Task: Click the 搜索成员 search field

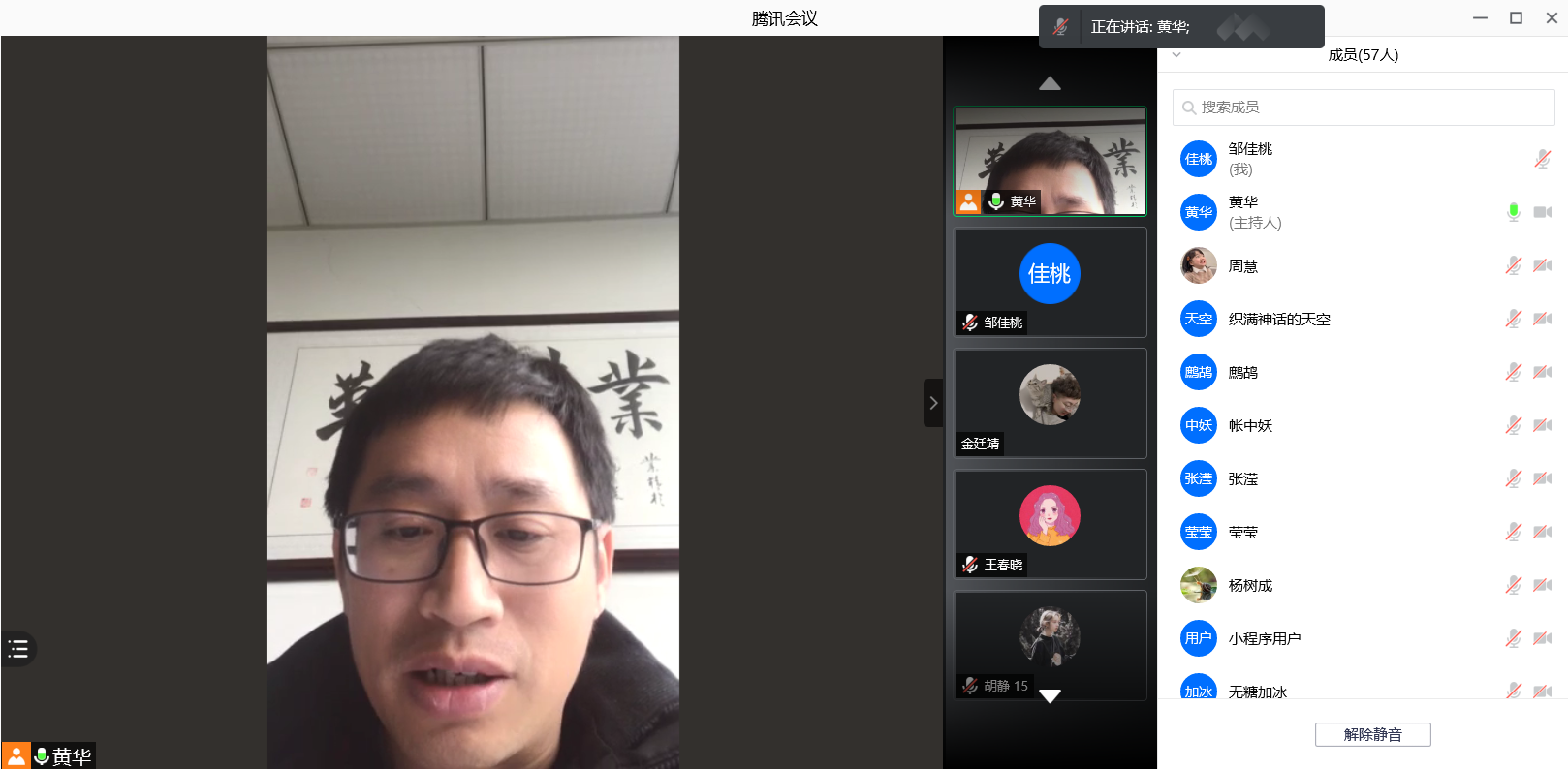Action: click(x=1364, y=108)
